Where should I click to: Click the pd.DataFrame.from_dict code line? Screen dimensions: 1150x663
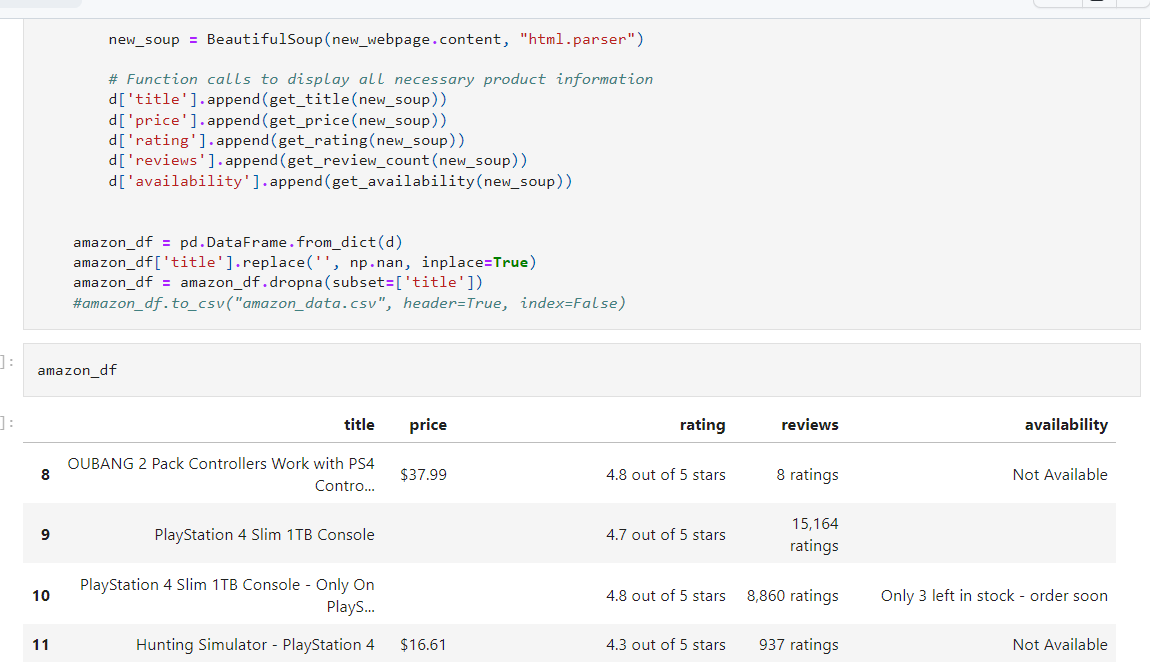point(237,242)
